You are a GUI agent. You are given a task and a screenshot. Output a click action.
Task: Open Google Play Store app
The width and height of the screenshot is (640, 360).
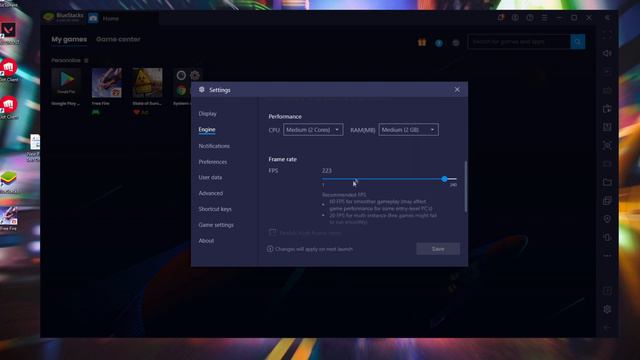(66, 83)
